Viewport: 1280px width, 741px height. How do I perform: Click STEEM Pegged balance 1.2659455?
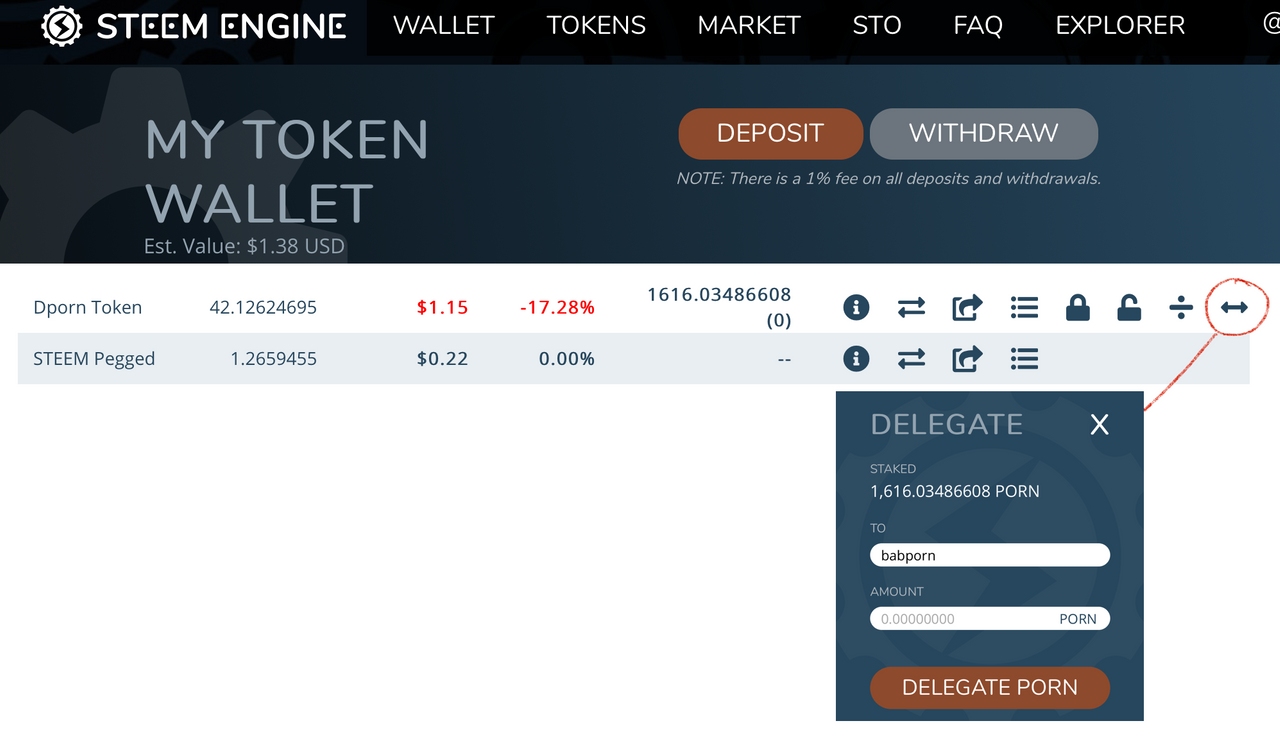pyautogui.click(x=274, y=359)
